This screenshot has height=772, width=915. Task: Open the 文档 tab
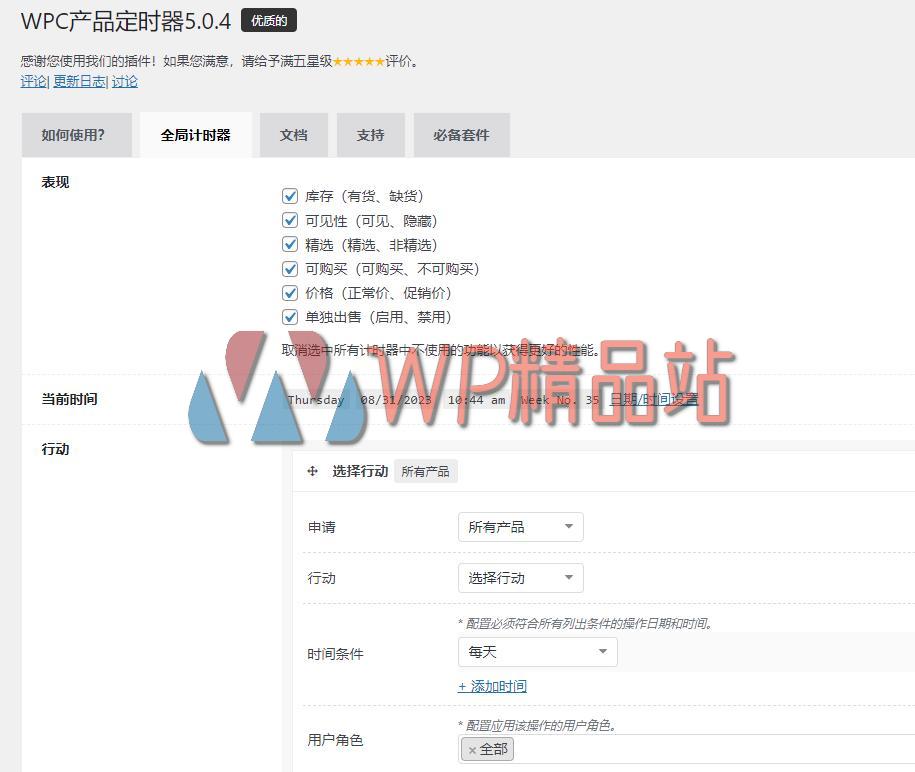pos(293,134)
